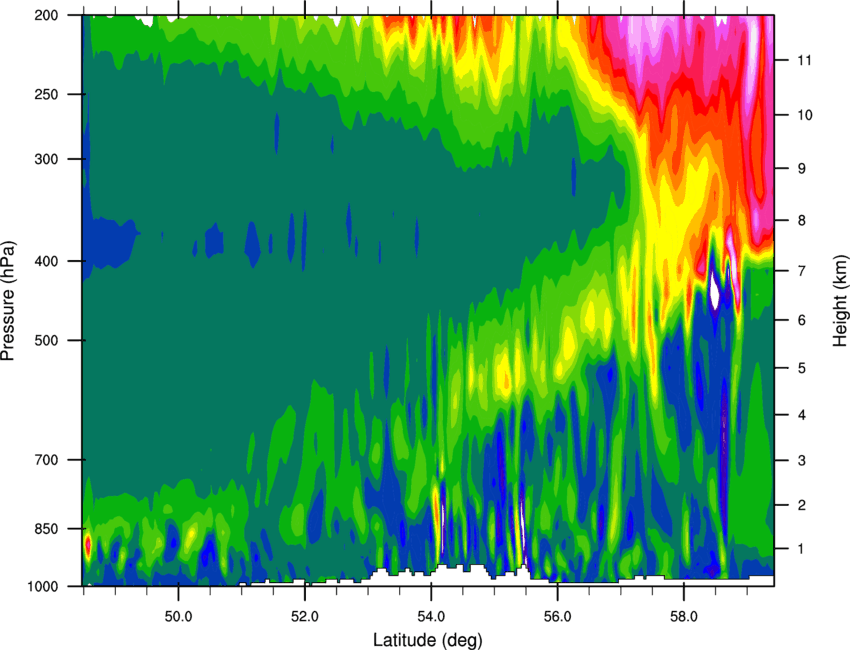The width and height of the screenshot is (850, 650).
Task: Click the 9 km height label
Action: click(802, 169)
